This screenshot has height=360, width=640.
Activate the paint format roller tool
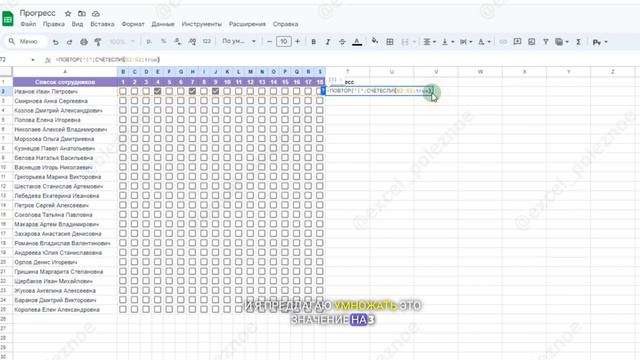click(x=98, y=42)
